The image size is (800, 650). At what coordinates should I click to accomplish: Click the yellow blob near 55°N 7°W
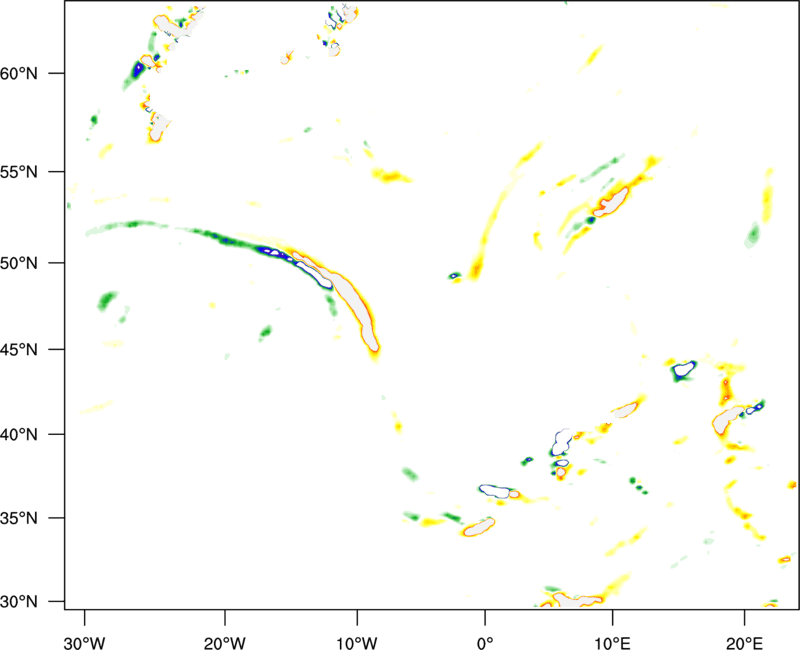[x=391, y=176]
